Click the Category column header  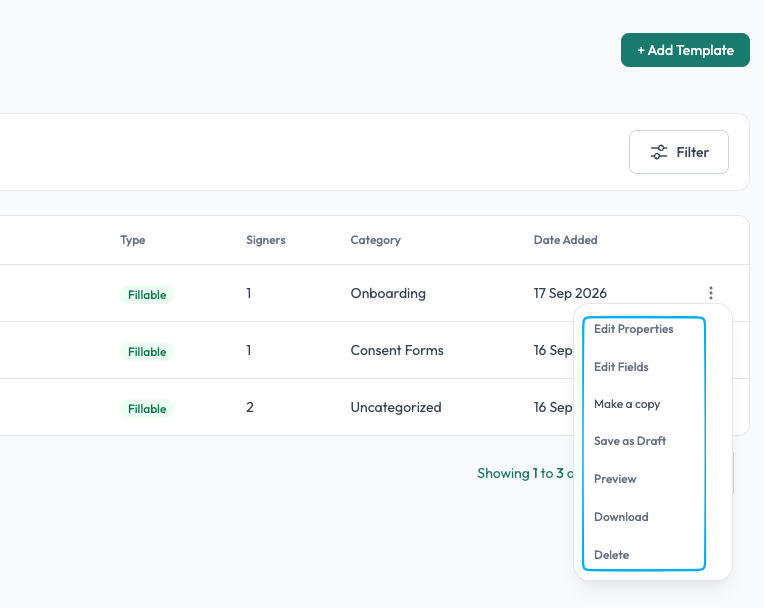tap(376, 240)
